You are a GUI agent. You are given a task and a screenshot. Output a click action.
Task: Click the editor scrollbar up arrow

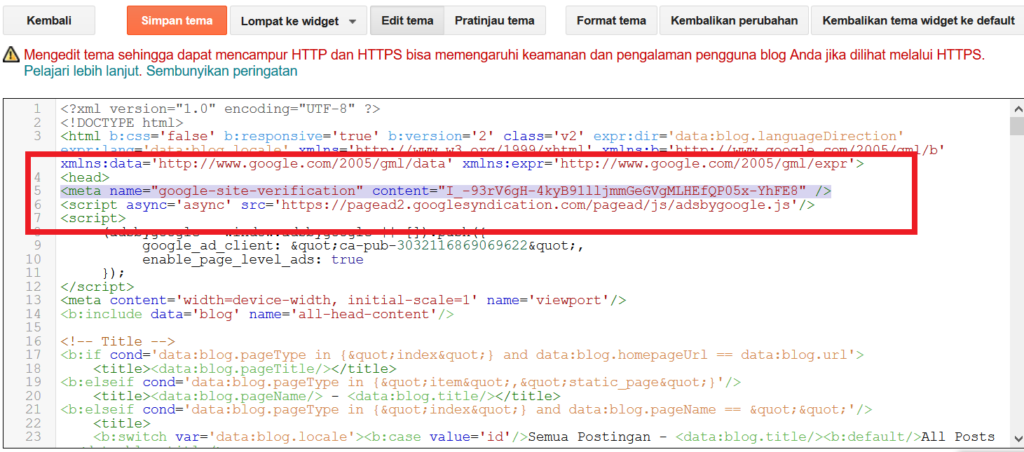1016,108
